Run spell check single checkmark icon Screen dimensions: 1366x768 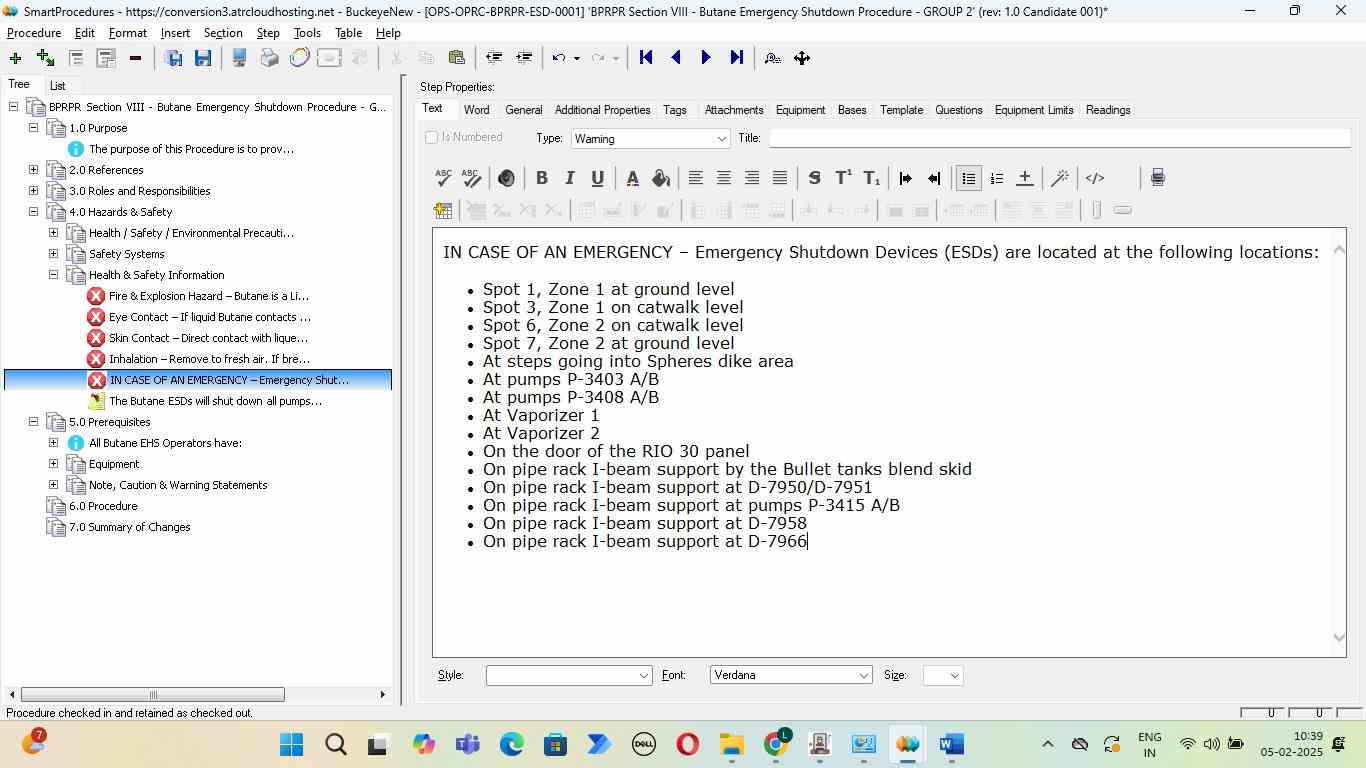[x=443, y=178]
